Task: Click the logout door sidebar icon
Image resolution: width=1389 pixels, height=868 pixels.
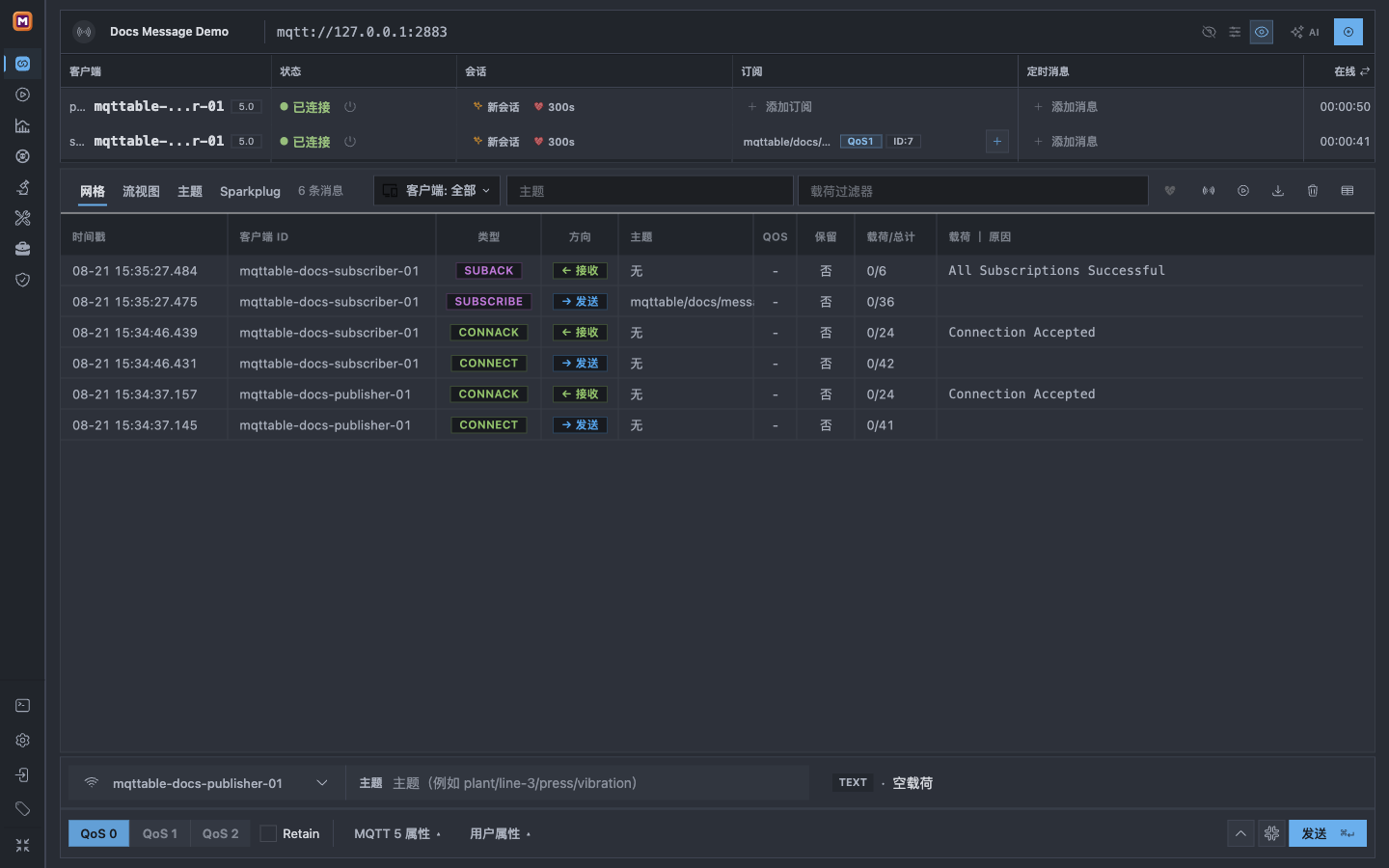Action: [22, 774]
